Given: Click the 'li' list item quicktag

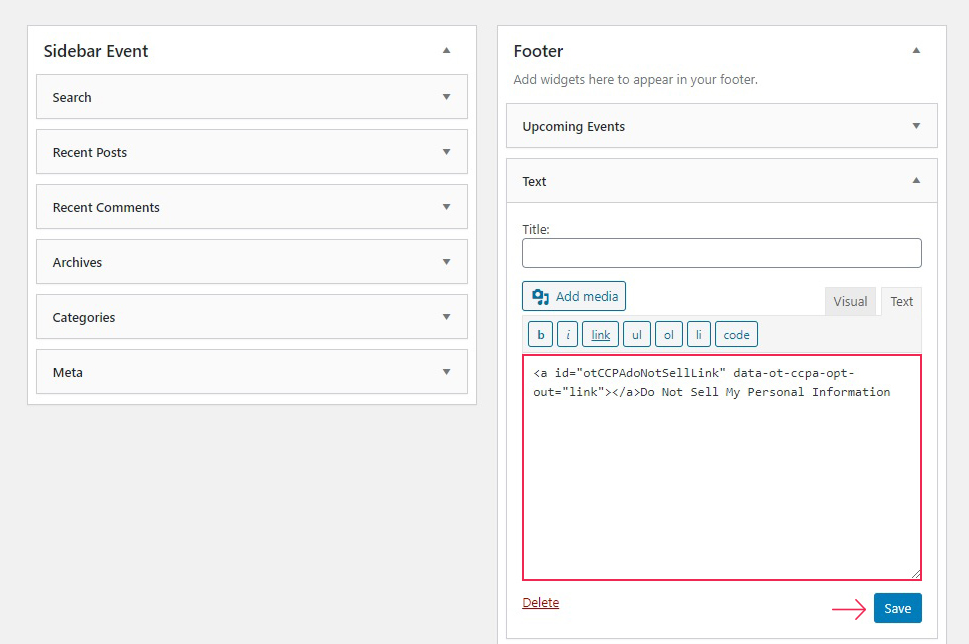Looking at the screenshot, I should tap(699, 334).
